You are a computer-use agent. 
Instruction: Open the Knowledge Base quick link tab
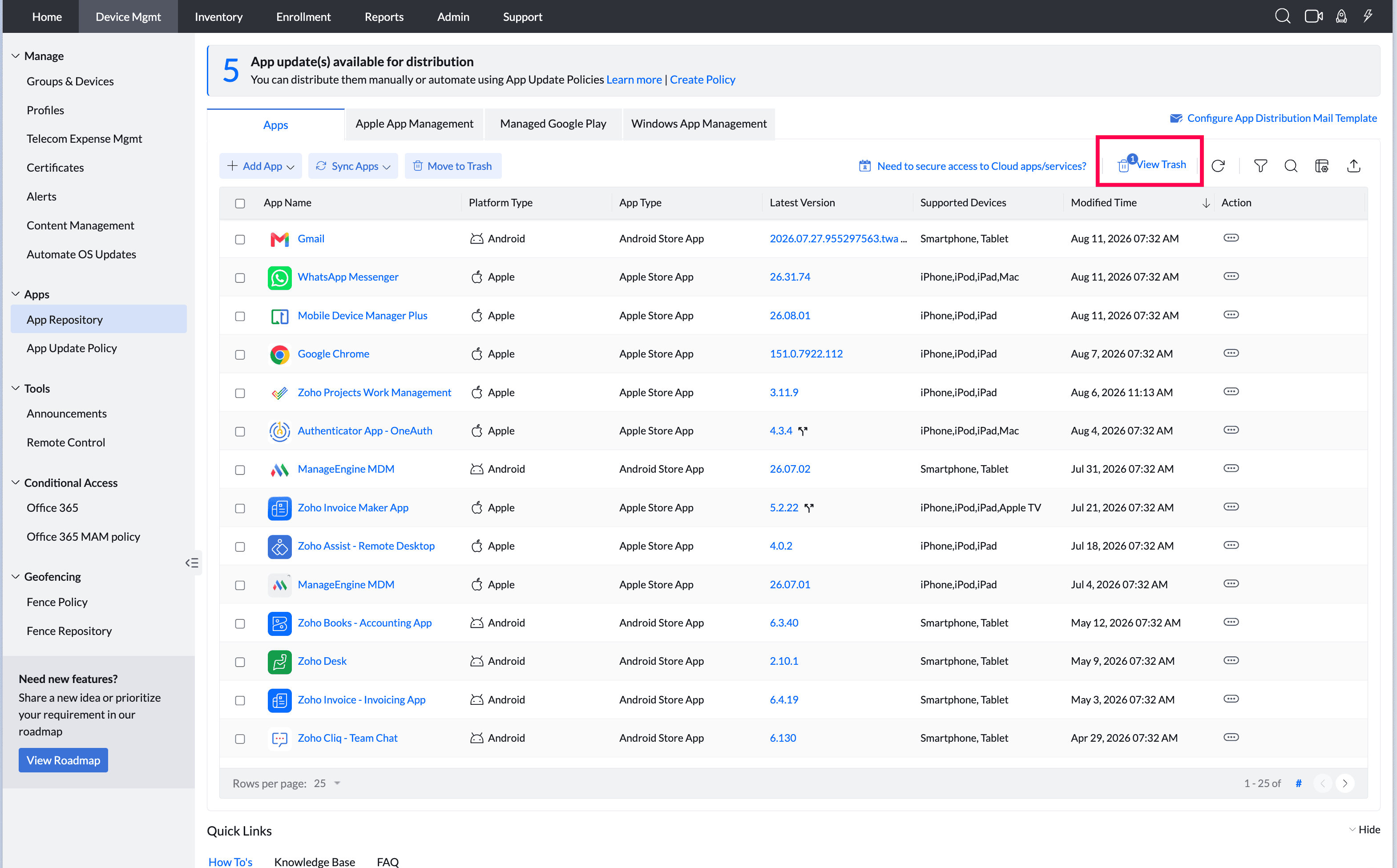[314, 862]
